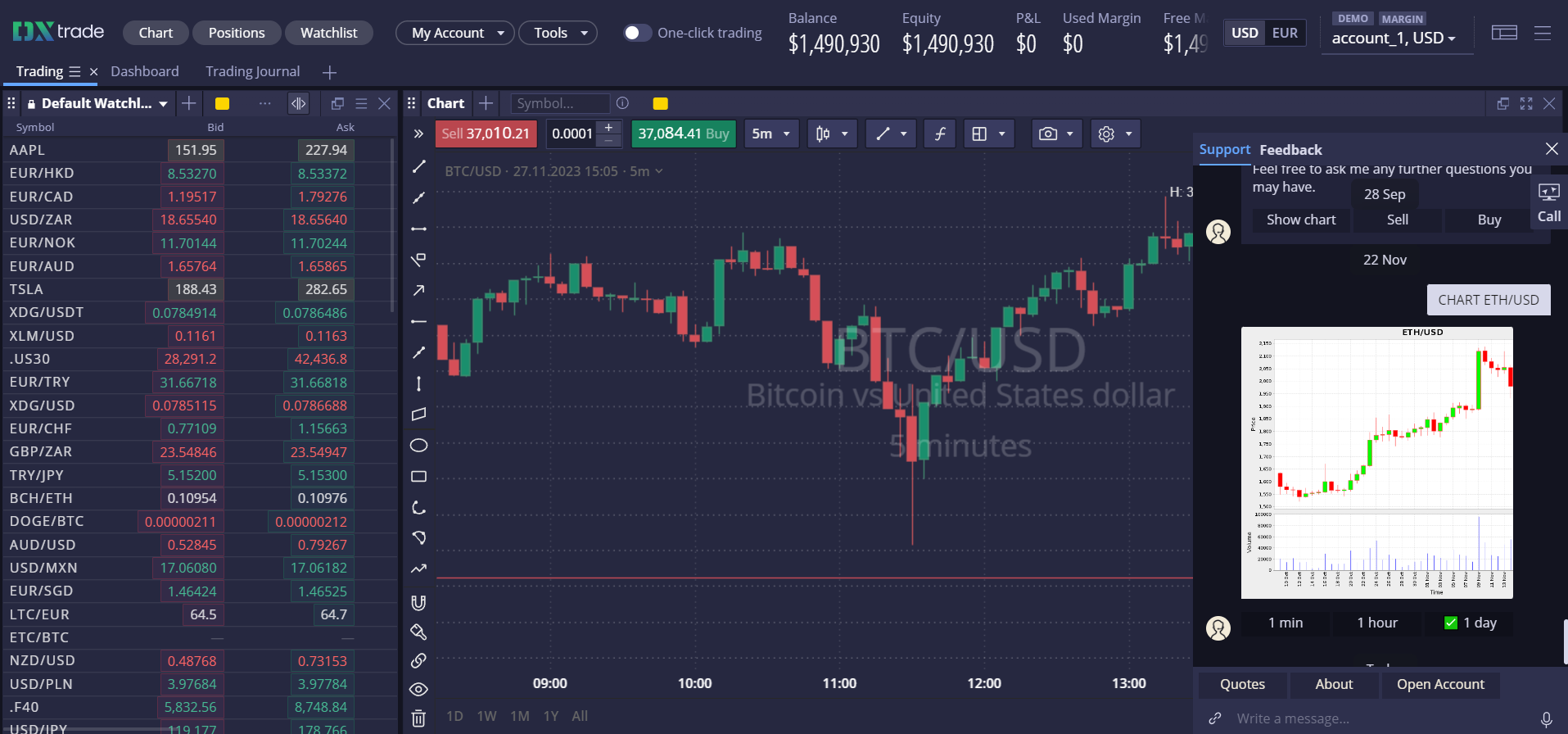Switch to the Feedback tab
Screen dimensions: 1568x734
point(1290,150)
